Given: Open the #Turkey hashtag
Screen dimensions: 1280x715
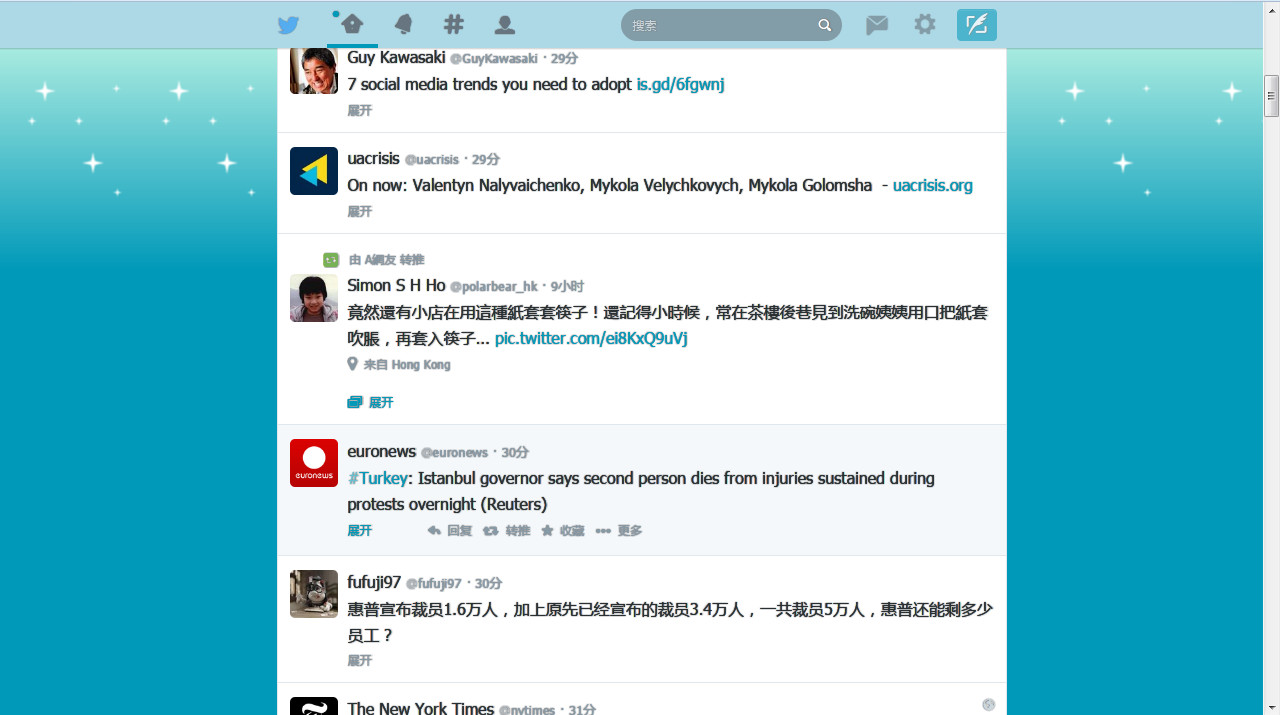Looking at the screenshot, I should click(377, 479).
